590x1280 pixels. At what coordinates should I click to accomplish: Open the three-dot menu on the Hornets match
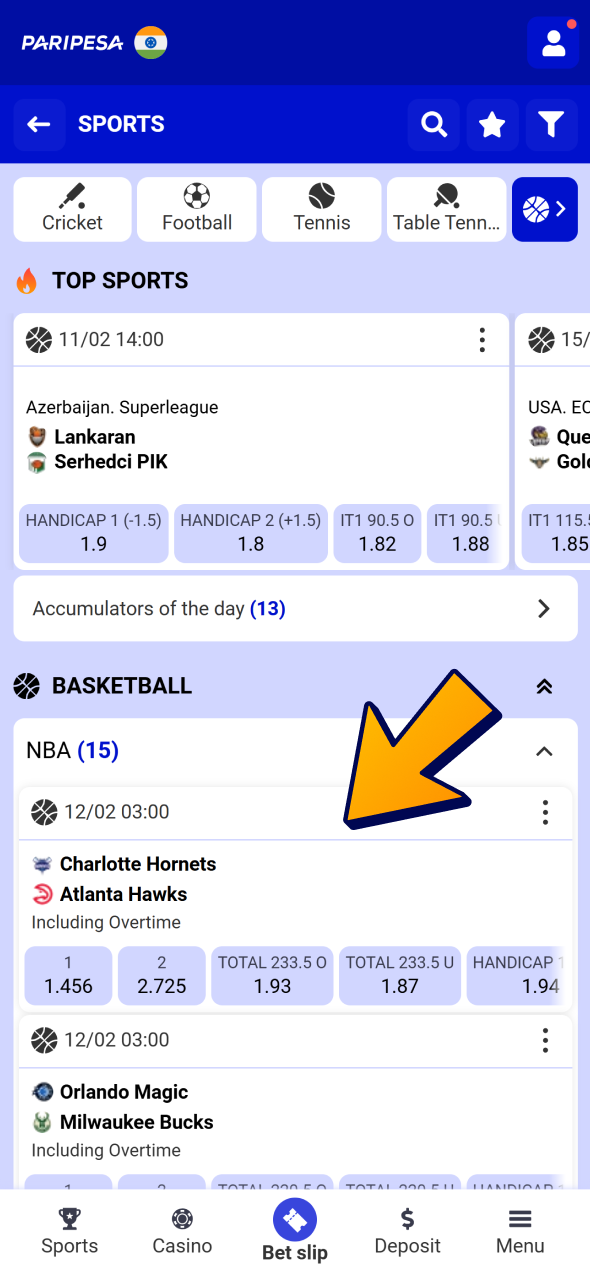(x=545, y=813)
